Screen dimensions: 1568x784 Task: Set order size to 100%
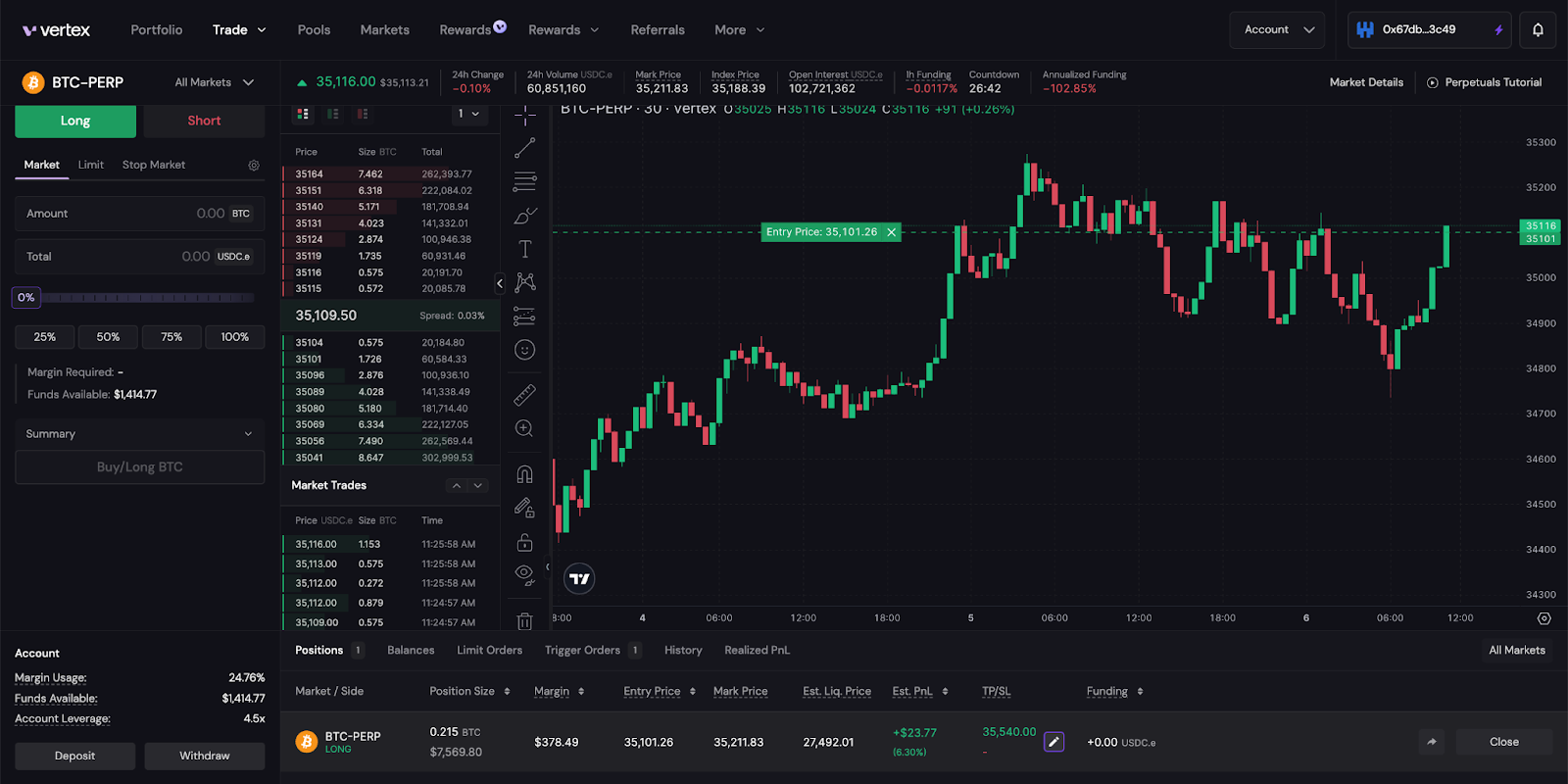tap(235, 337)
